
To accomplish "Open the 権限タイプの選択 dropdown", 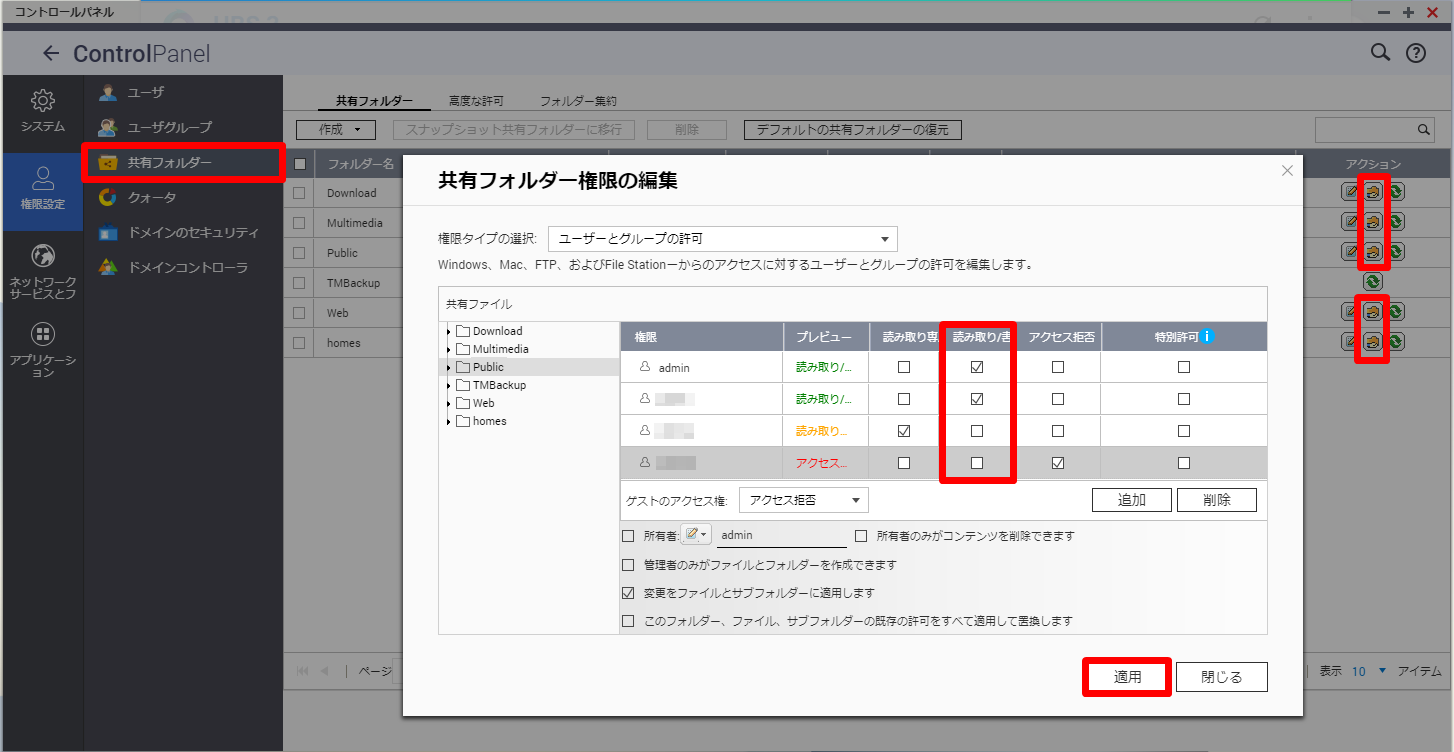I will [722, 239].
